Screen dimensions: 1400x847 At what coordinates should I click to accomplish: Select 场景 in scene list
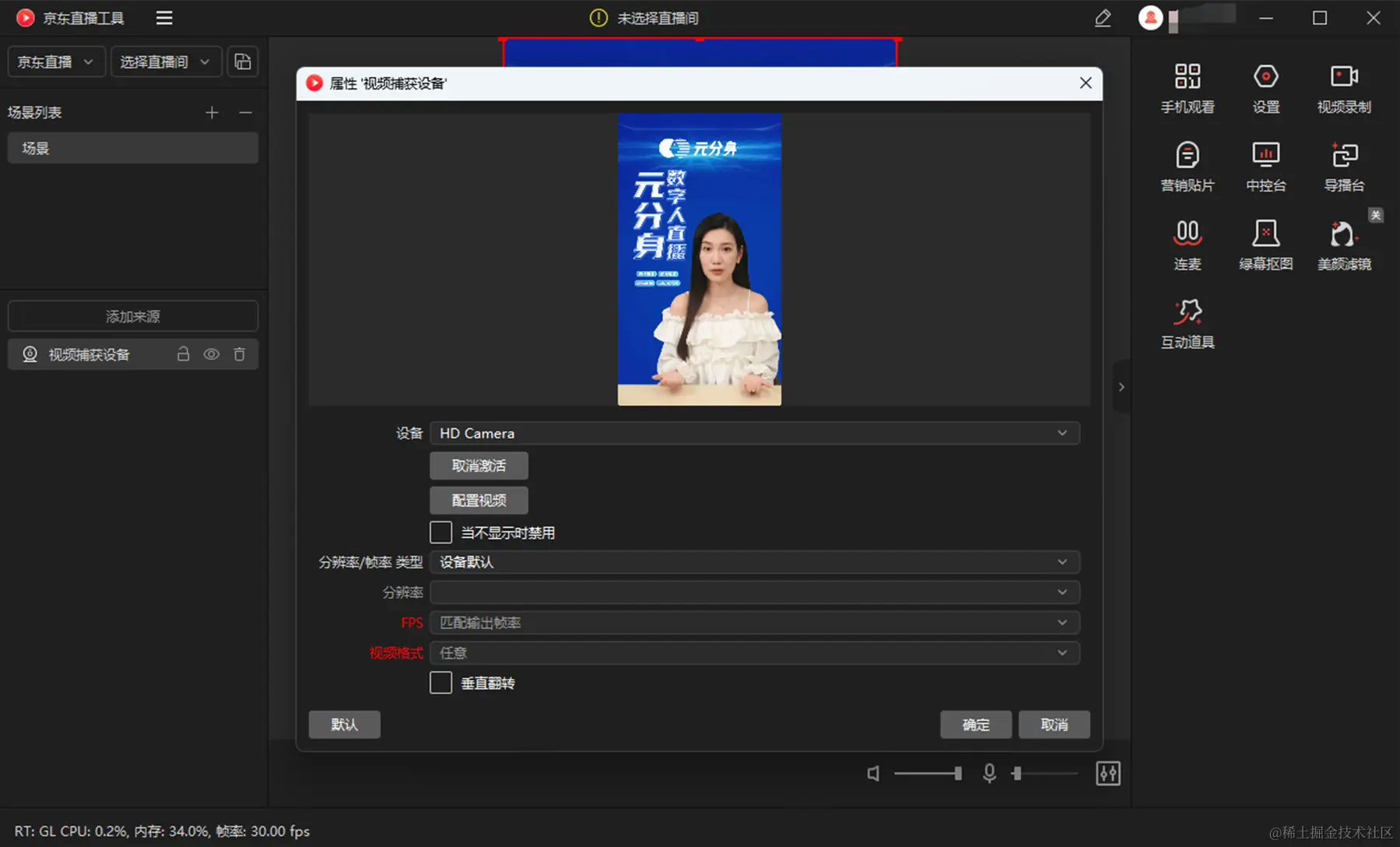point(133,148)
